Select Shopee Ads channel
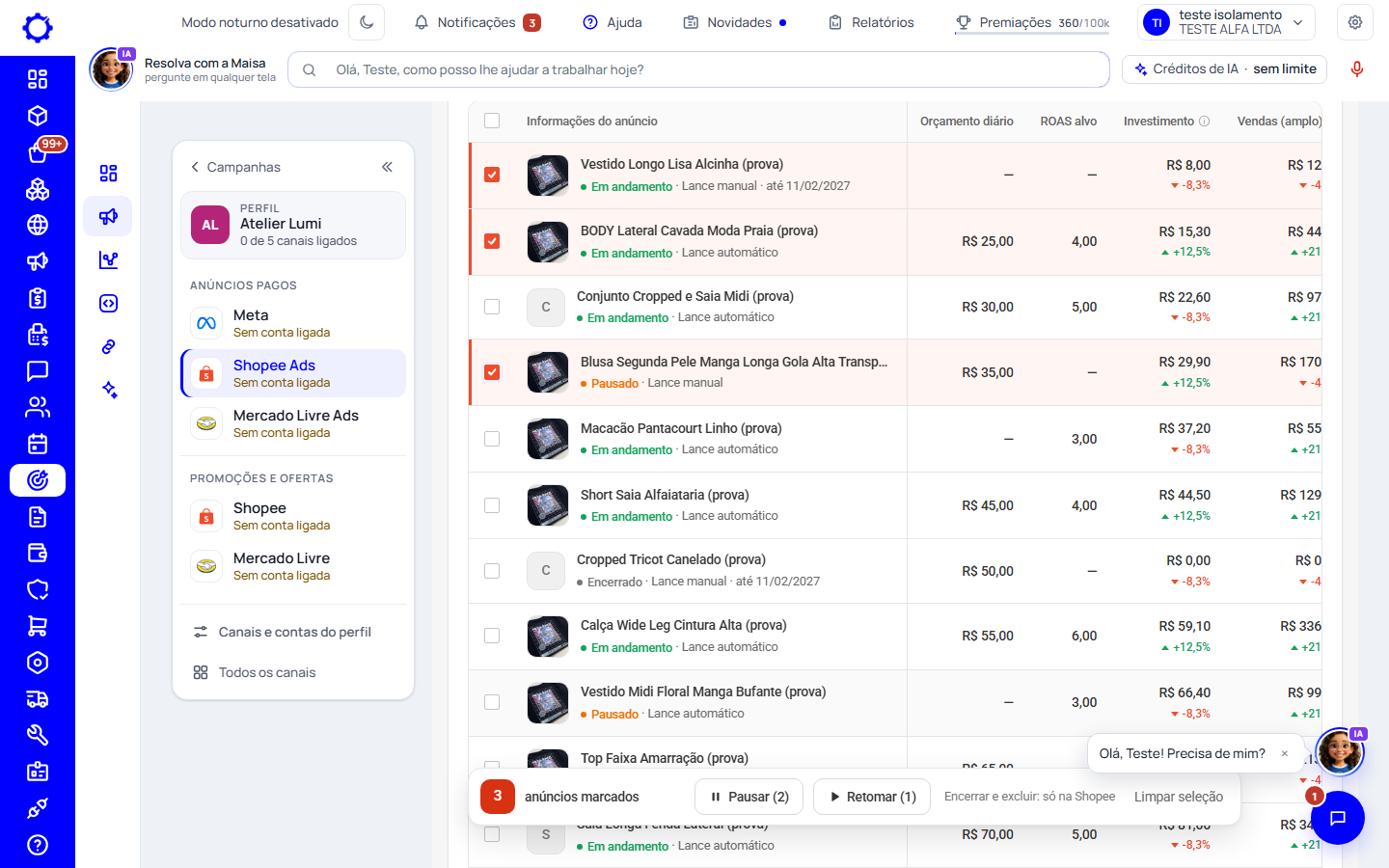 (x=293, y=373)
